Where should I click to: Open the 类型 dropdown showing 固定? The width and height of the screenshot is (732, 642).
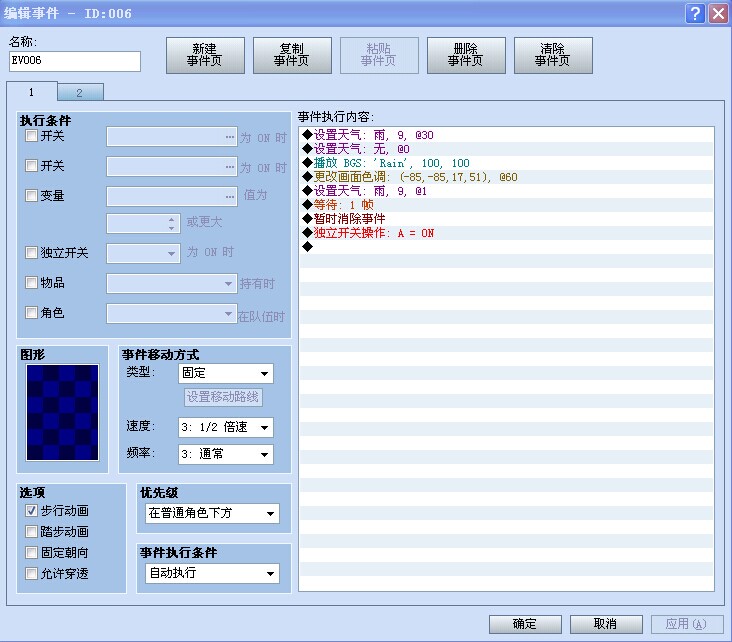pos(225,374)
